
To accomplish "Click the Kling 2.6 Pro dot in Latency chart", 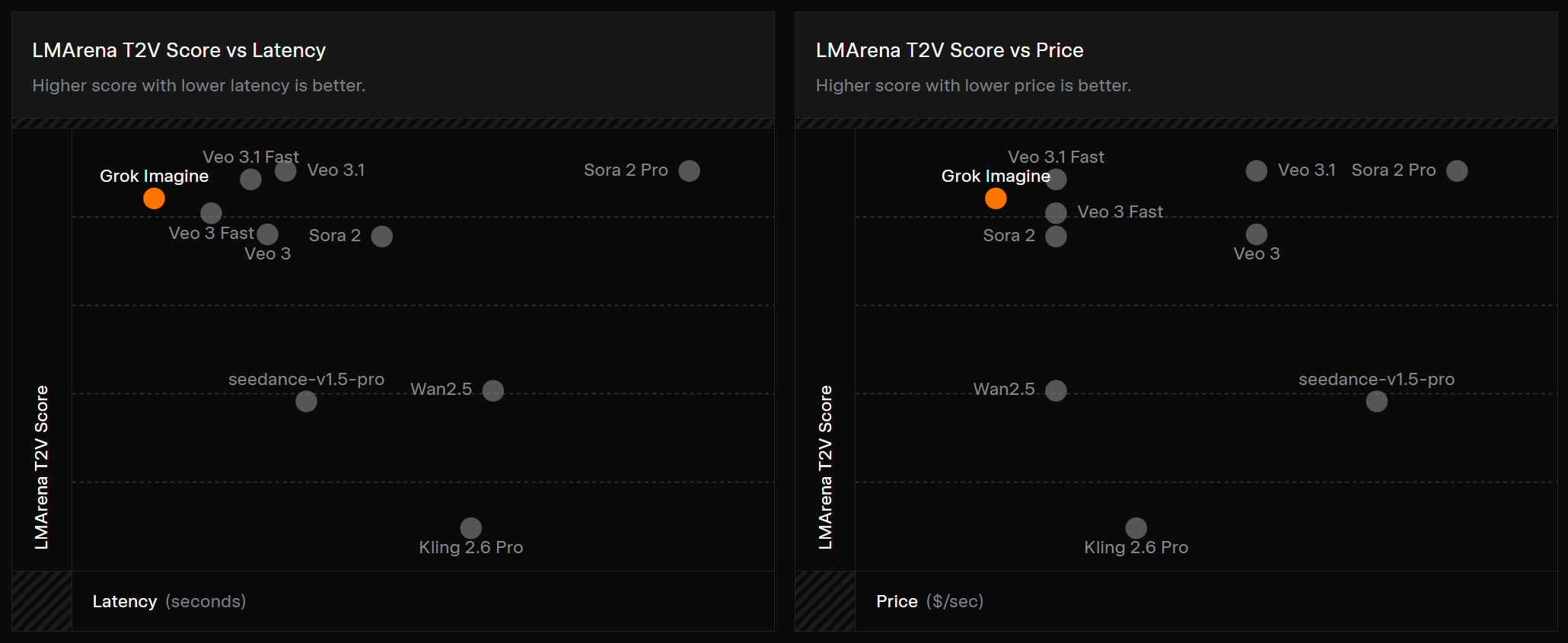I will coord(471,528).
